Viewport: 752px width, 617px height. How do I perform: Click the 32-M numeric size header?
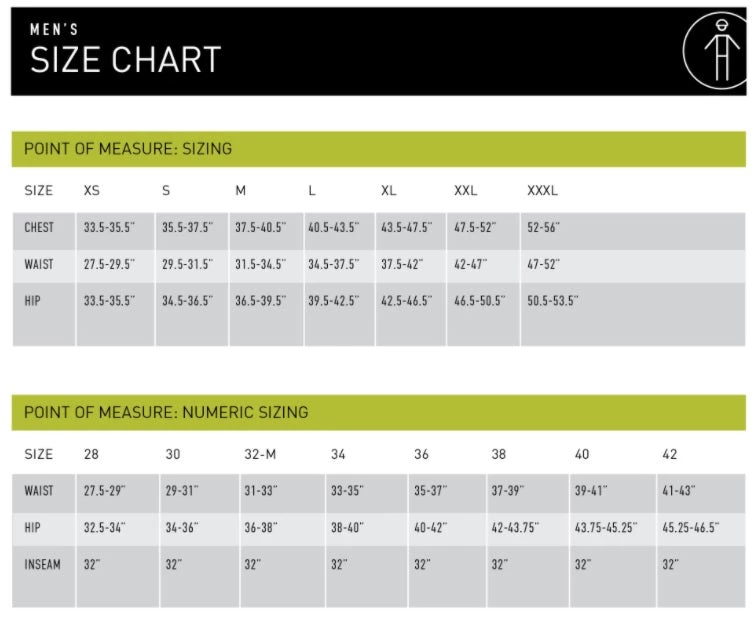pos(260,454)
